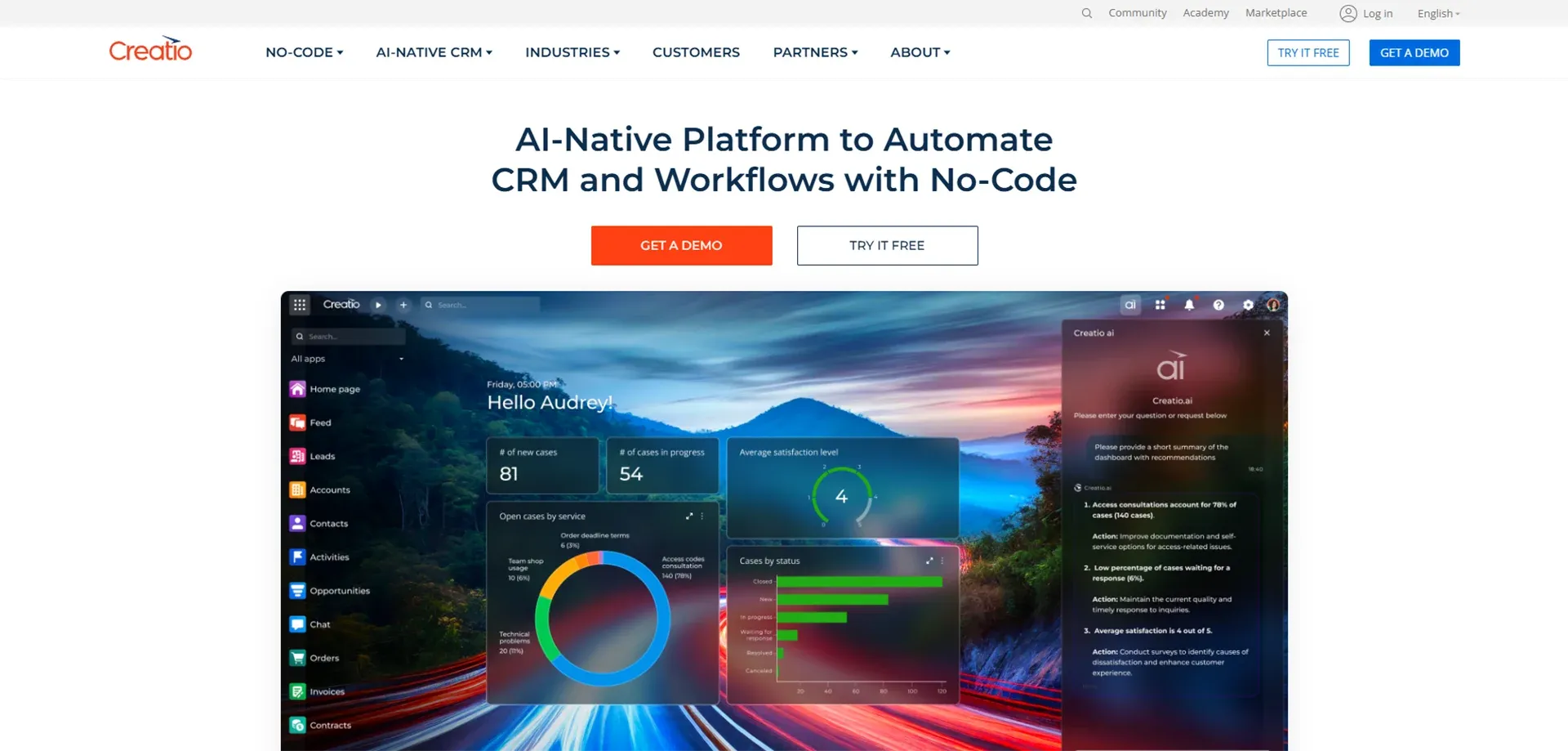1568x751 pixels.
Task: Click the blue GET A DEMO header button
Action: pyautogui.click(x=1414, y=52)
